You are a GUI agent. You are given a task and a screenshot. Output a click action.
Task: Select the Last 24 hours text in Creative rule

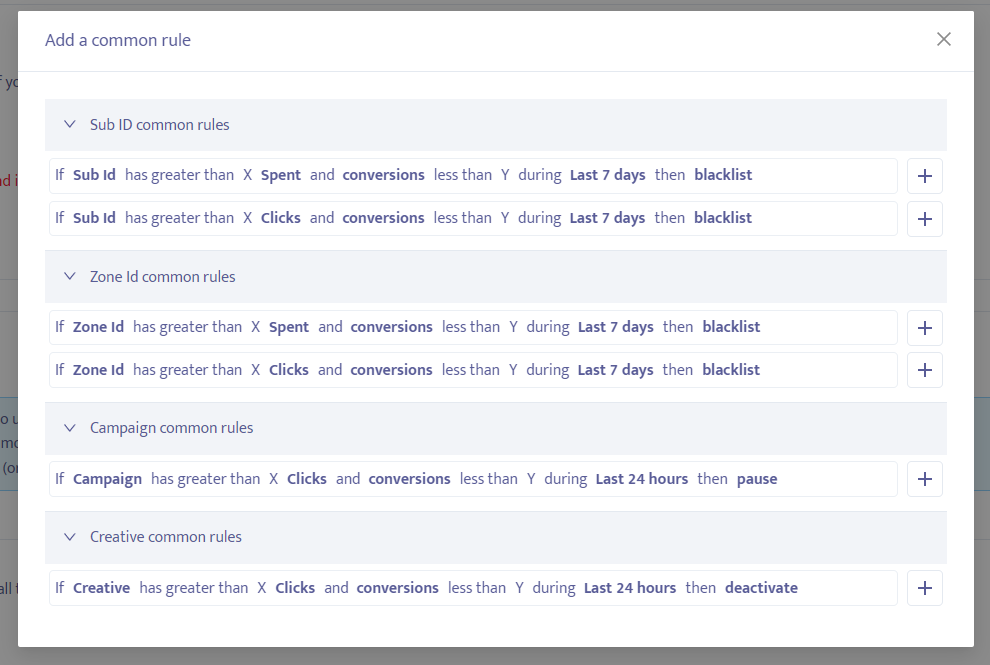pos(630,588)
